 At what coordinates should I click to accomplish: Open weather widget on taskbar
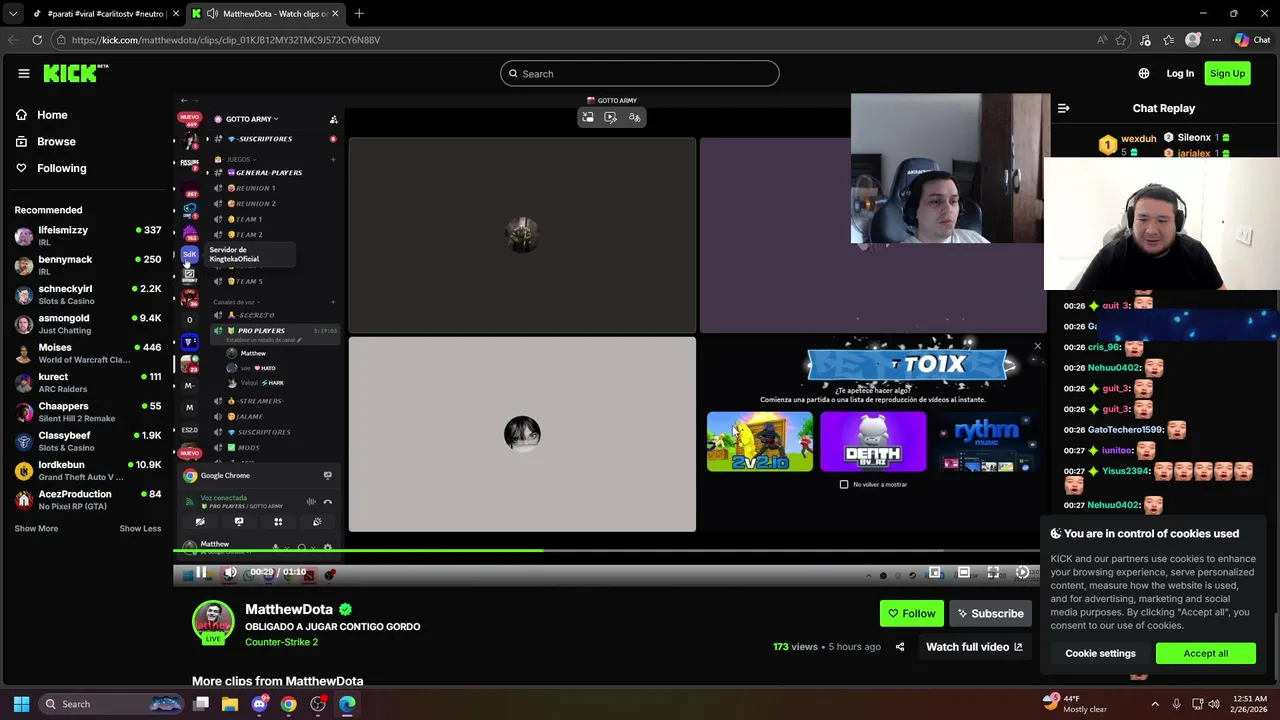pos(1075,704)
